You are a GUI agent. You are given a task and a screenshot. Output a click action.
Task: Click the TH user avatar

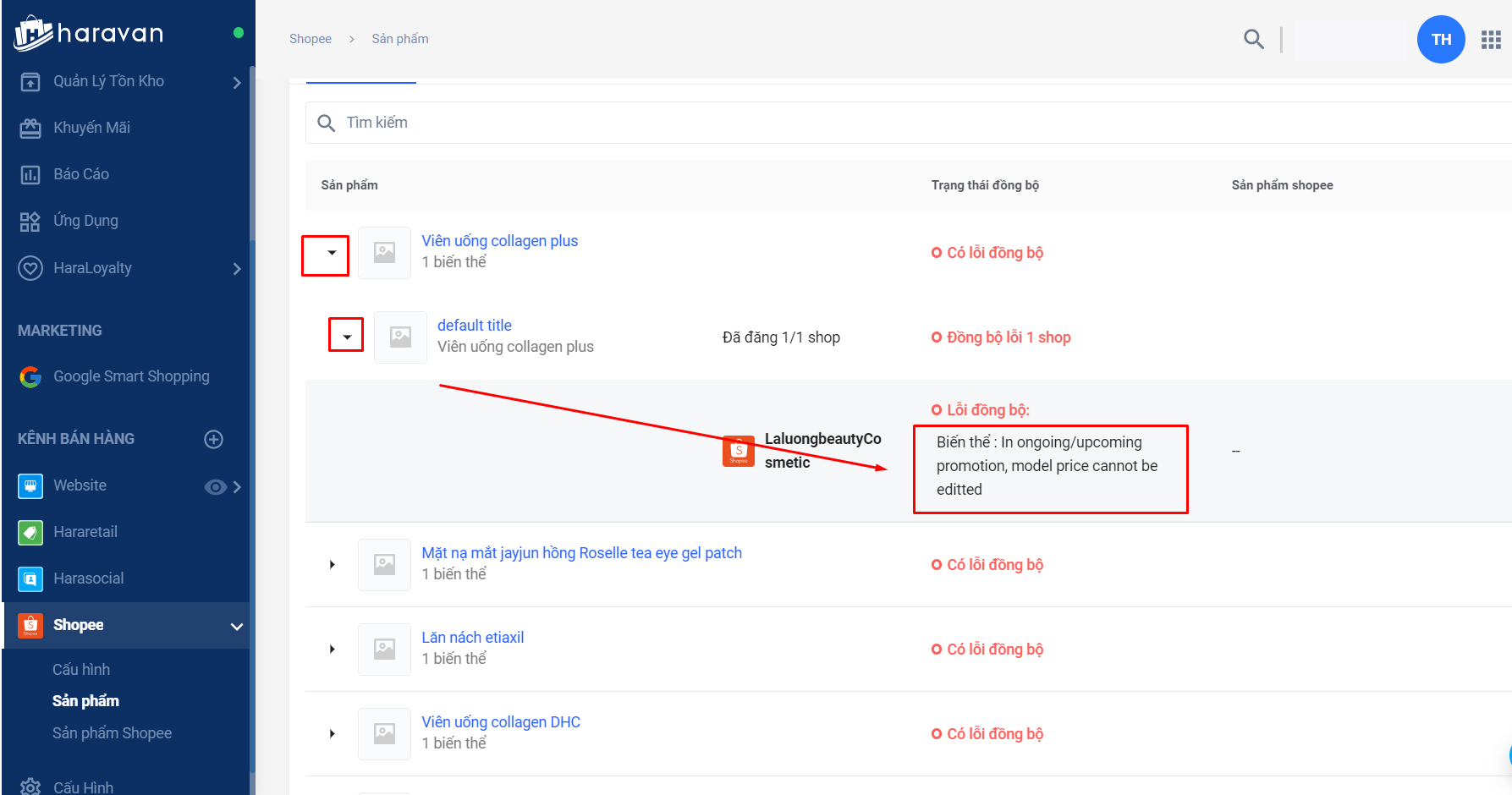(x=1440, y=40)
